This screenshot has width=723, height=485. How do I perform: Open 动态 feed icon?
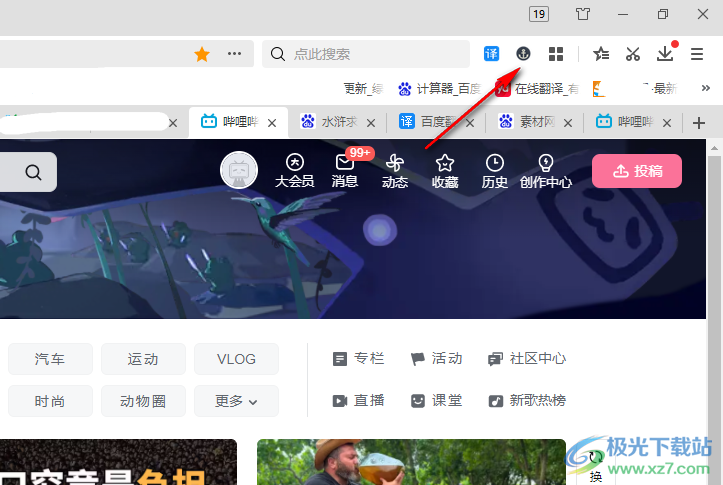tap(395, 171)
